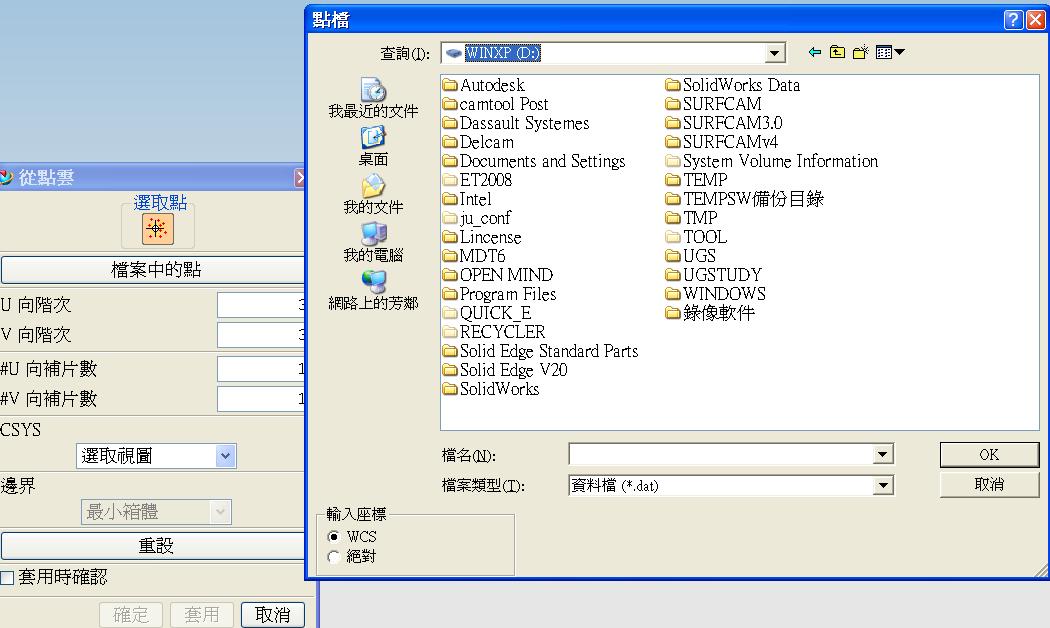1050x628 pixels.
Task: Select the TOOL entry
Action: pyautogui.click(x=696, y=237)
